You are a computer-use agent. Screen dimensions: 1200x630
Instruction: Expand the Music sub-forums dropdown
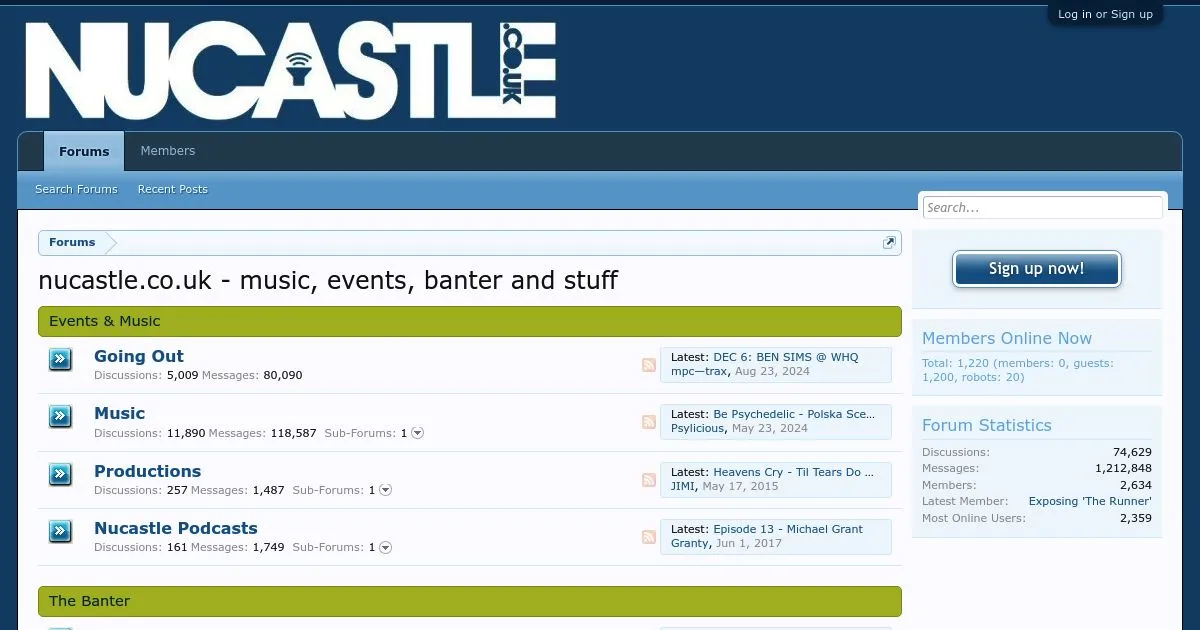(x=418, y=433)
